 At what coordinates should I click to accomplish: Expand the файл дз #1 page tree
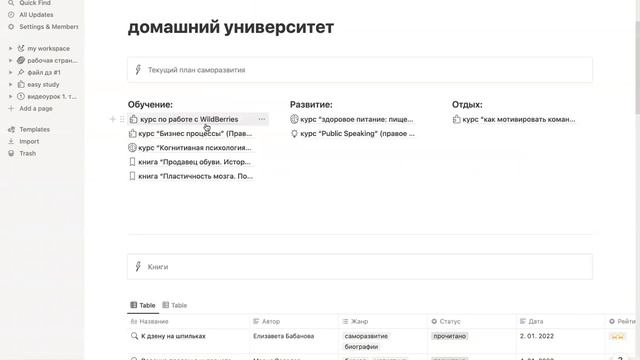[11, 72]
